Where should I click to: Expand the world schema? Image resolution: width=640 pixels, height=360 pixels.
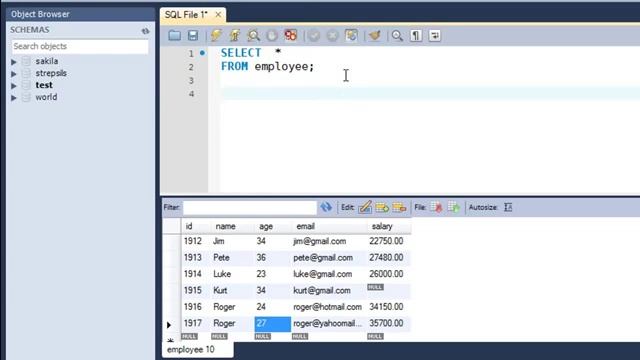(x=14, y=98)
